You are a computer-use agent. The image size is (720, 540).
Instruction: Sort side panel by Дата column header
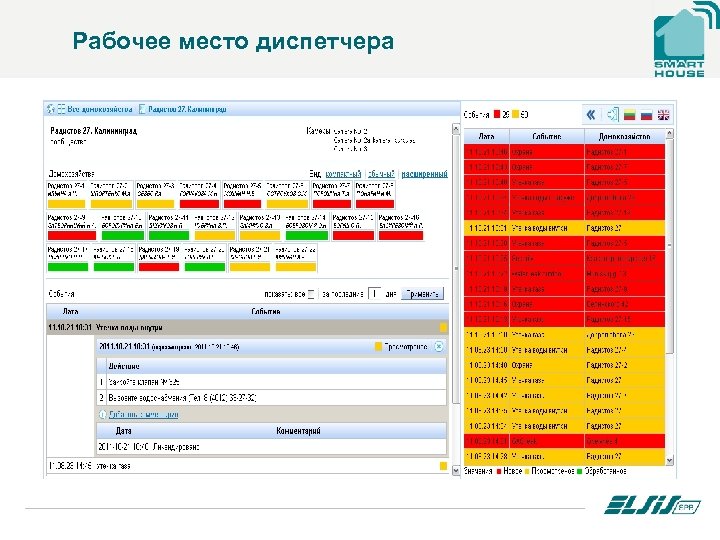coord(486,136)
